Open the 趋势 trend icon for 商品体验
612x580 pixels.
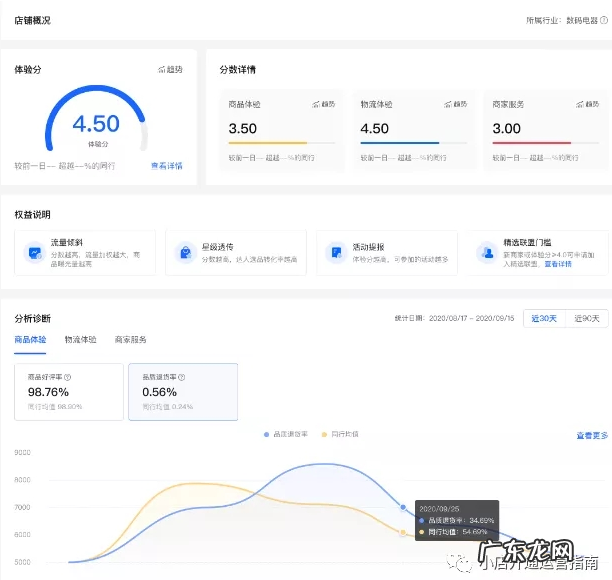click(324, 104)
